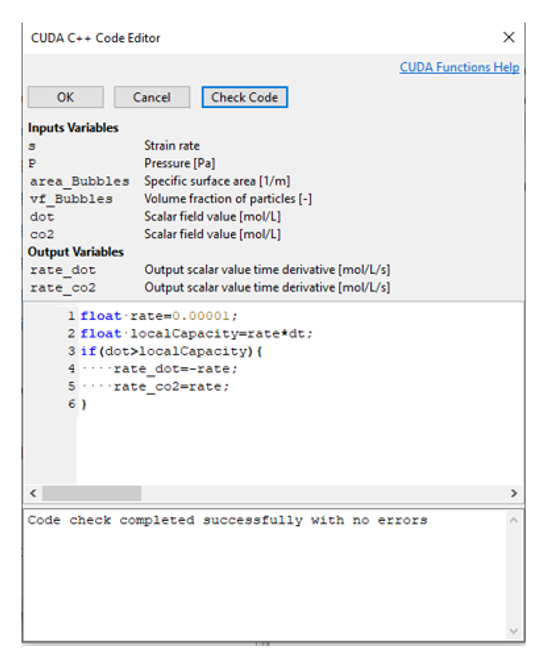Click the Cancel button

(152, 97)
